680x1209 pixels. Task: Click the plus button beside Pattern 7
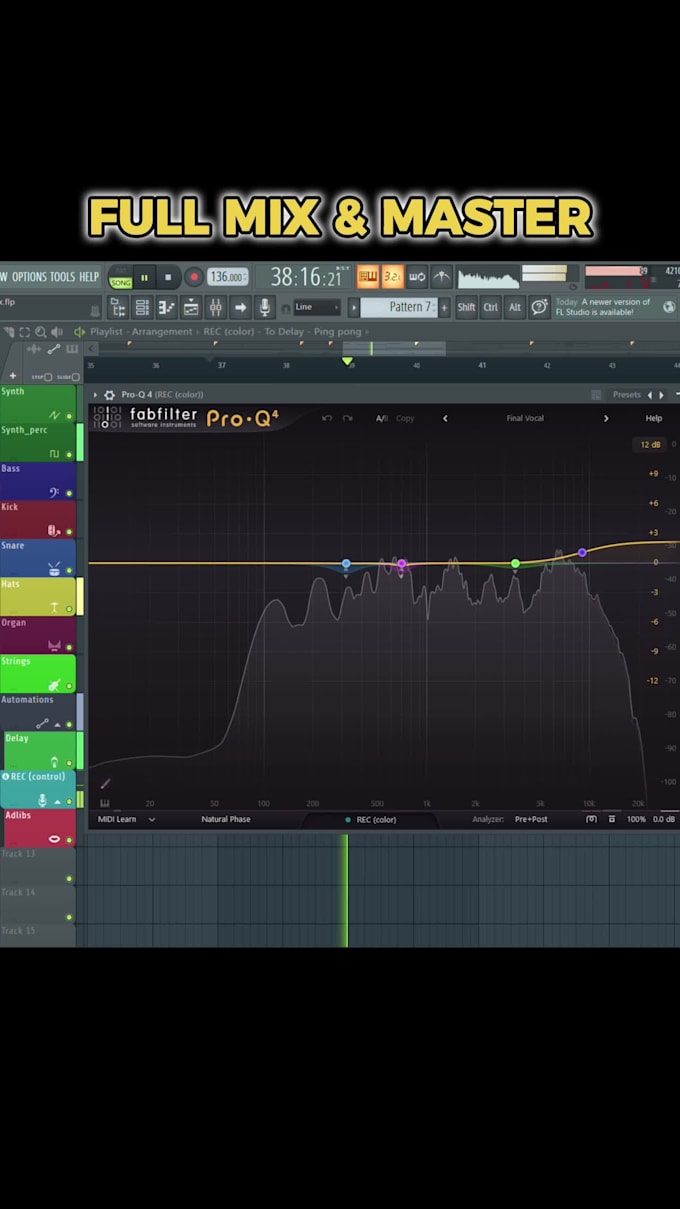pyautogui.click(x=445, y=307)
